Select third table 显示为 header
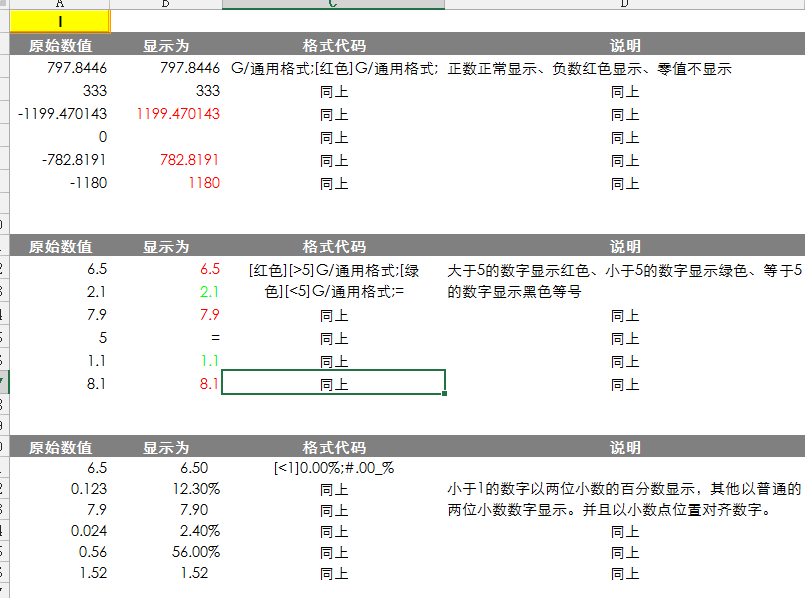The width and height of the screenshot is (805, 598). pos(166,448)
